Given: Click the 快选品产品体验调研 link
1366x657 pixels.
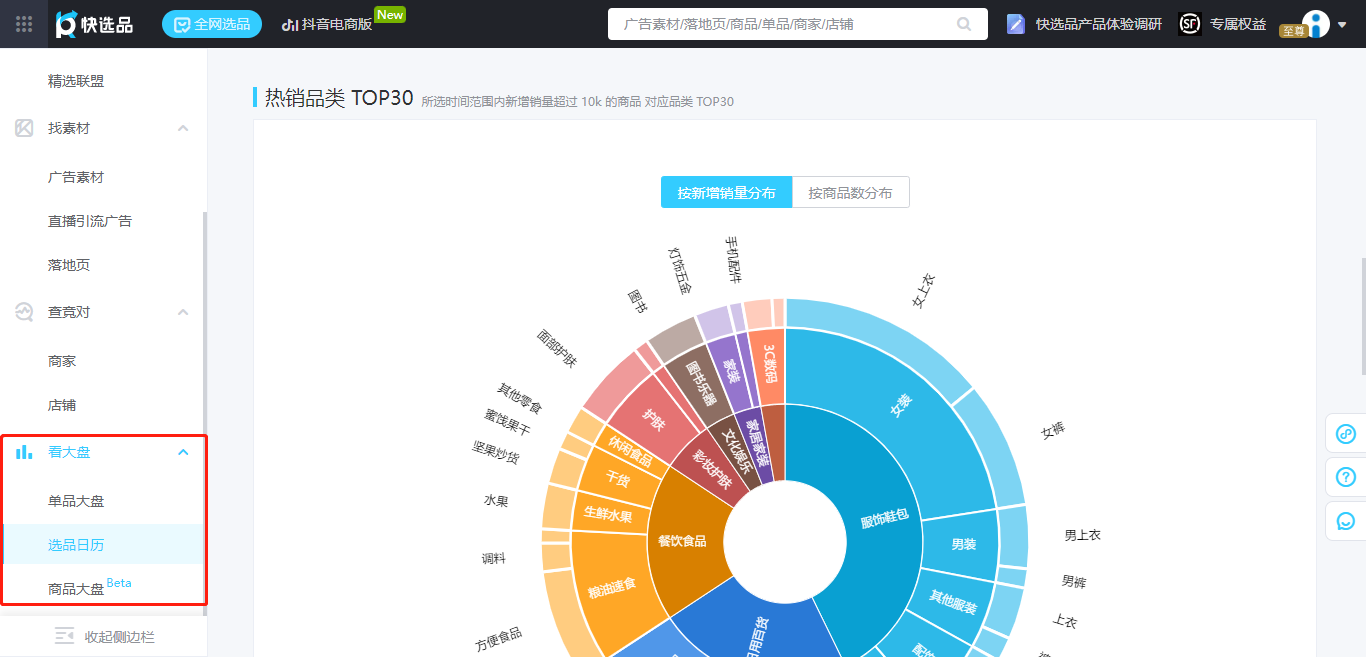Looking at the screenshot, I should coord(1099,24).
